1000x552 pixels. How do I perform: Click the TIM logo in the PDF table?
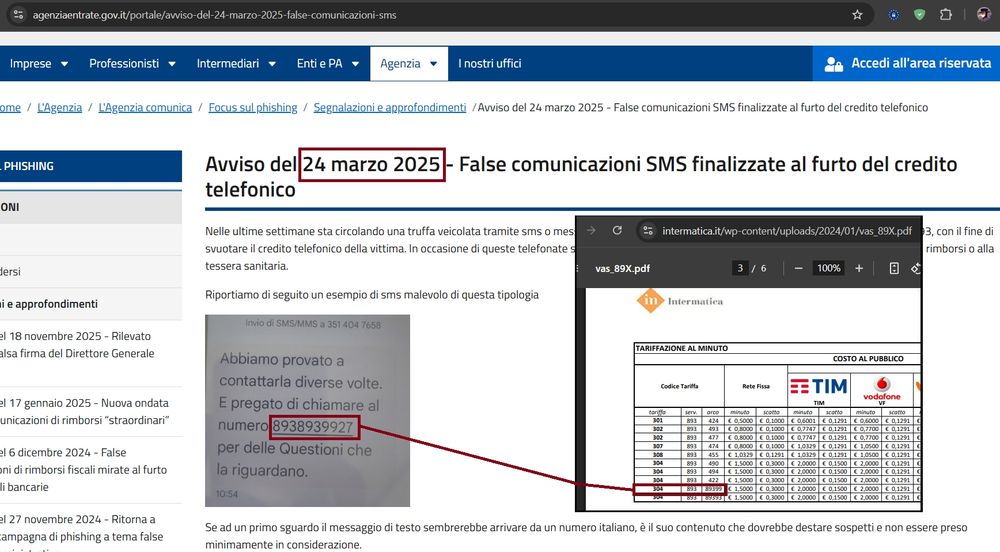pos(819,386)
